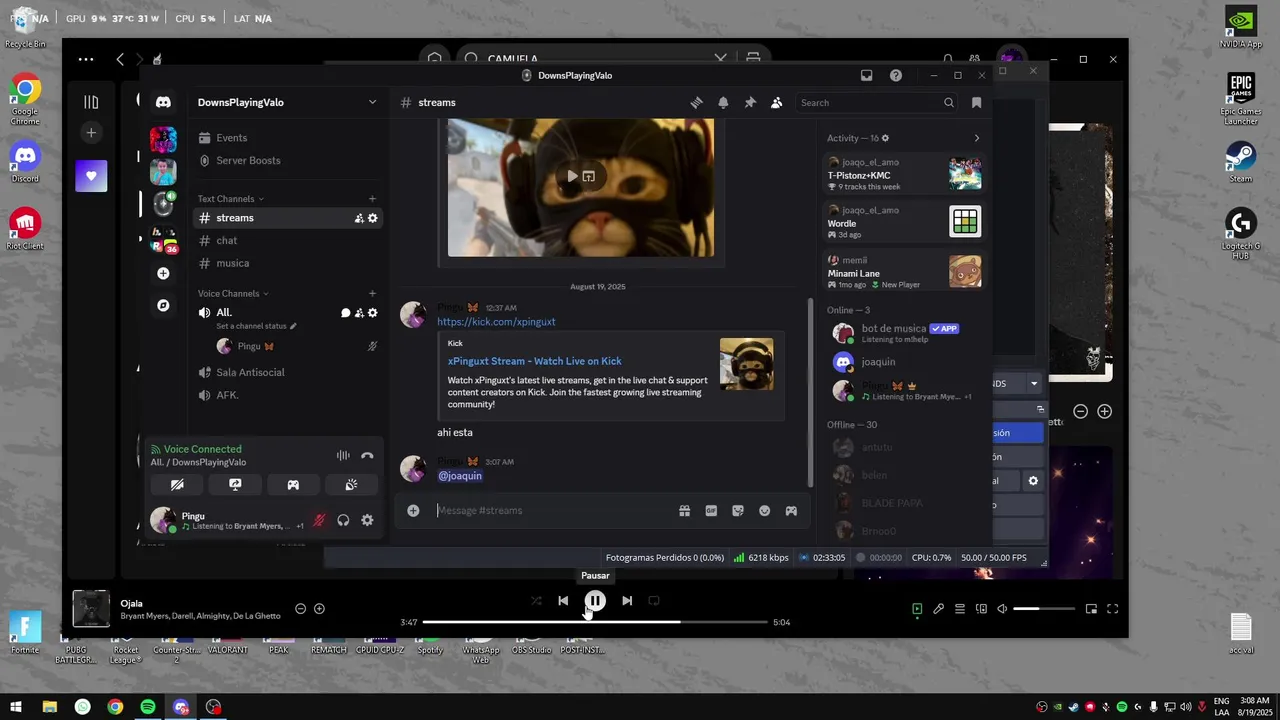The image size is (1280, 720).
Task: Open the emoji picker
Action: (x=764, y=510)
